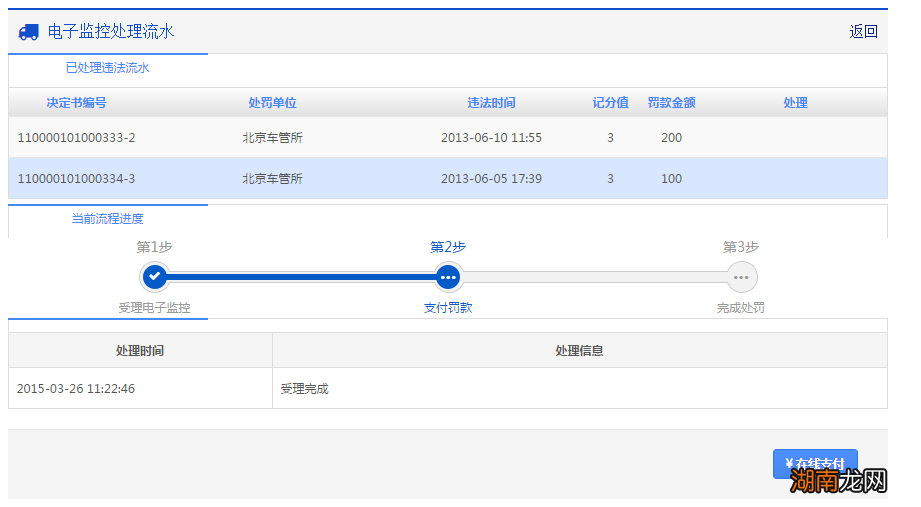
Task: Open the 当前流程进度 tab
Action: 107,218
